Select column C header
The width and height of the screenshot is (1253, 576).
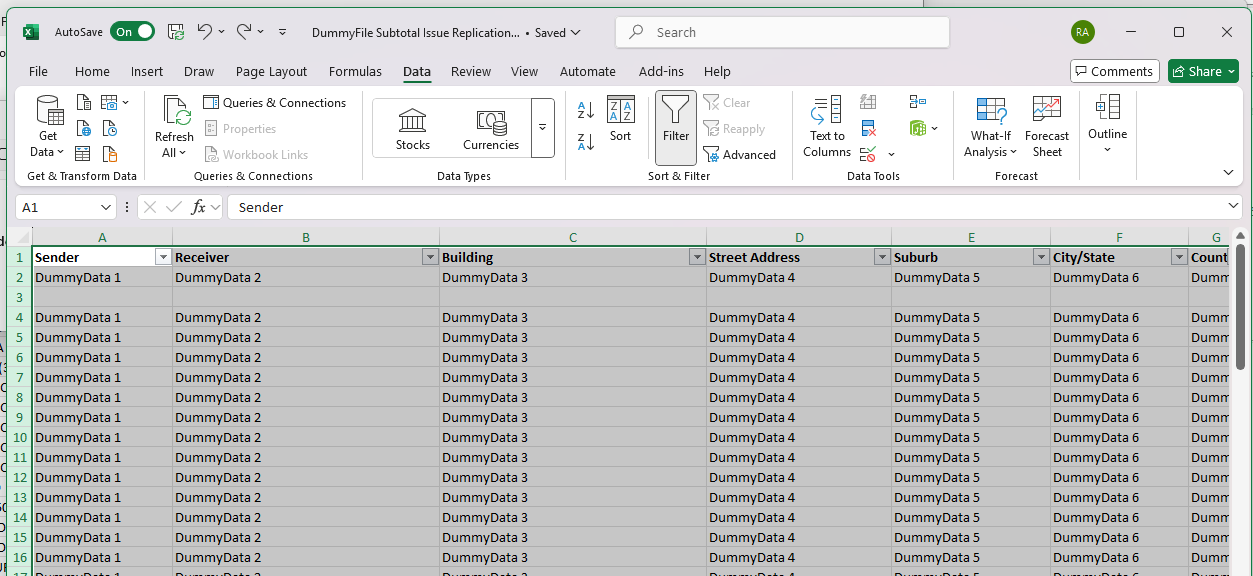[x=573, y=237]
